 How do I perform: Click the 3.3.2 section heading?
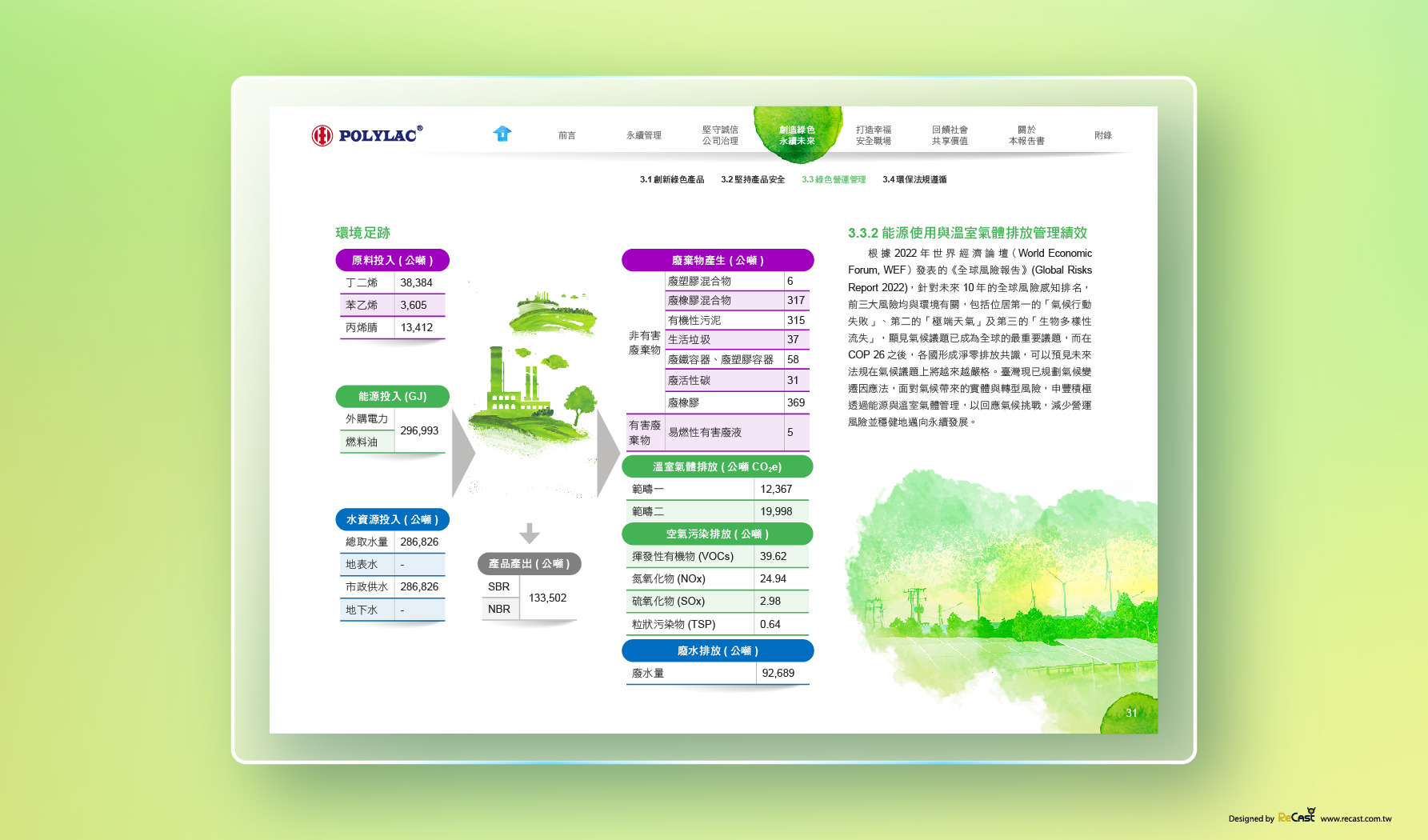tap(967, 233)
